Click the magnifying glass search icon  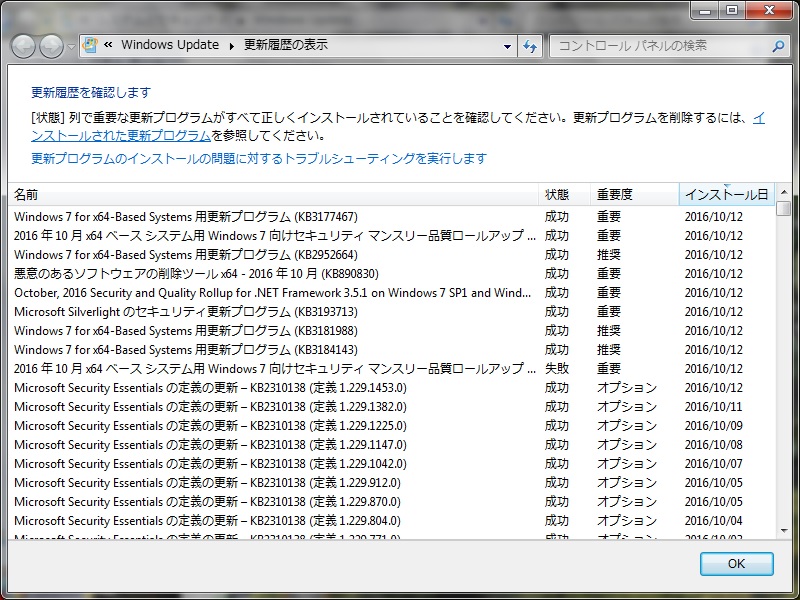778,46
